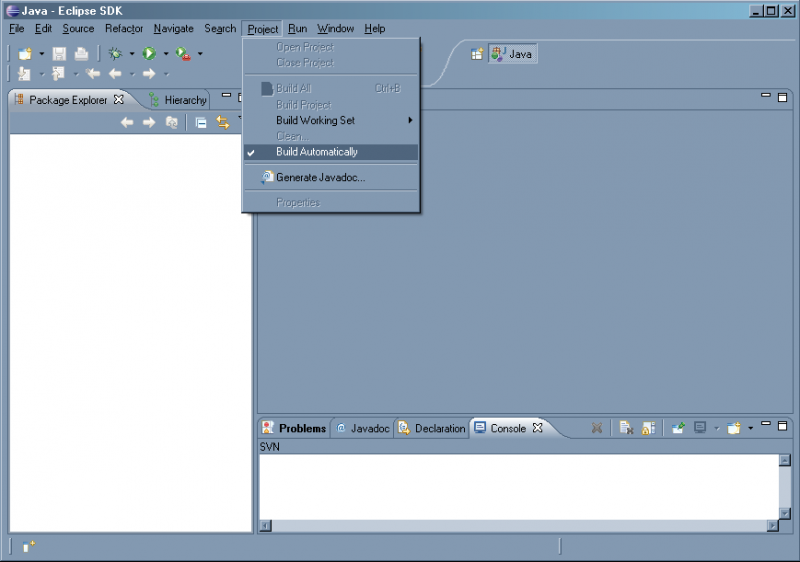The height and width of the screenshot is (562, 800).
Task: Open the Help menu
Action: pos(374,29)
